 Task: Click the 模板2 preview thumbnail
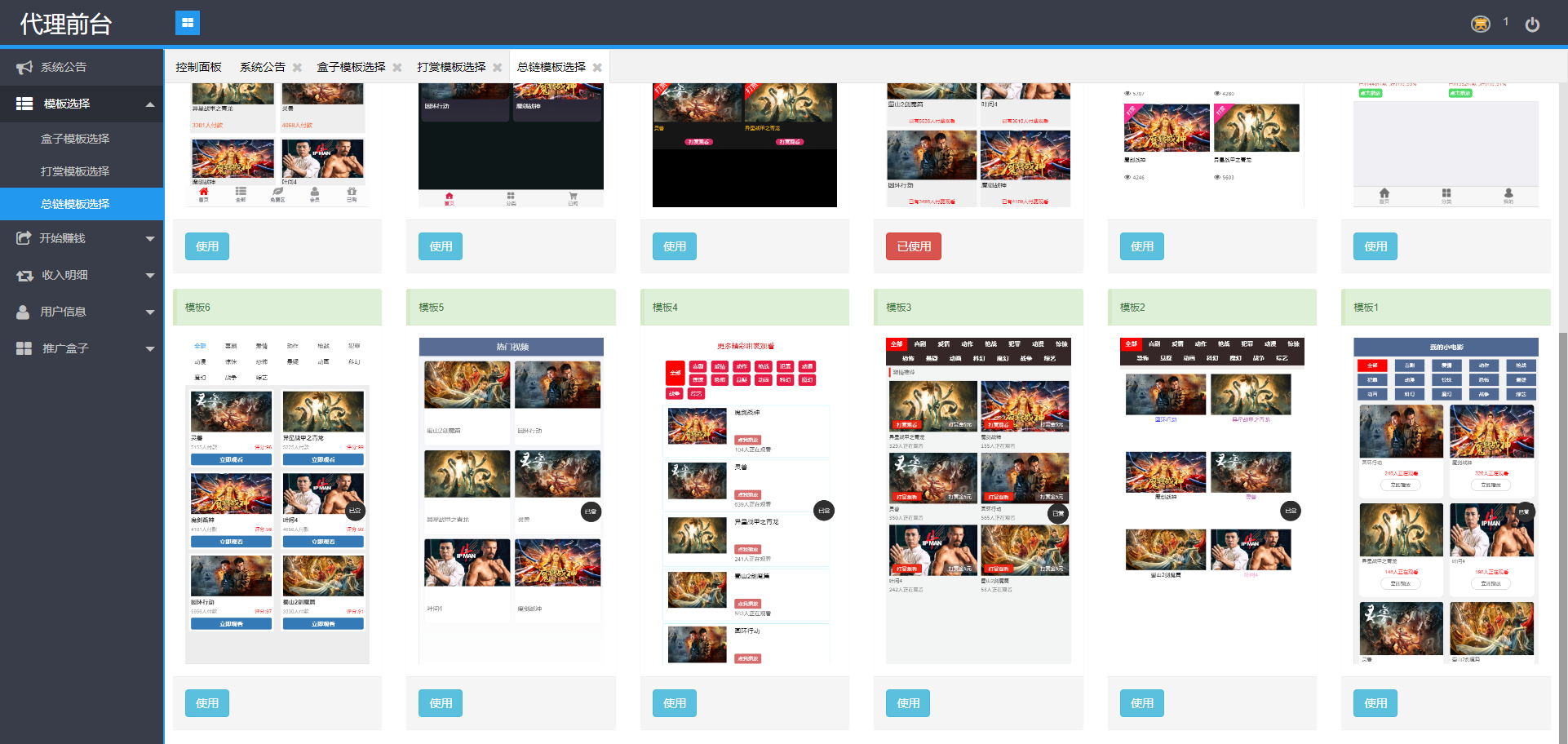pos(1212,501)
